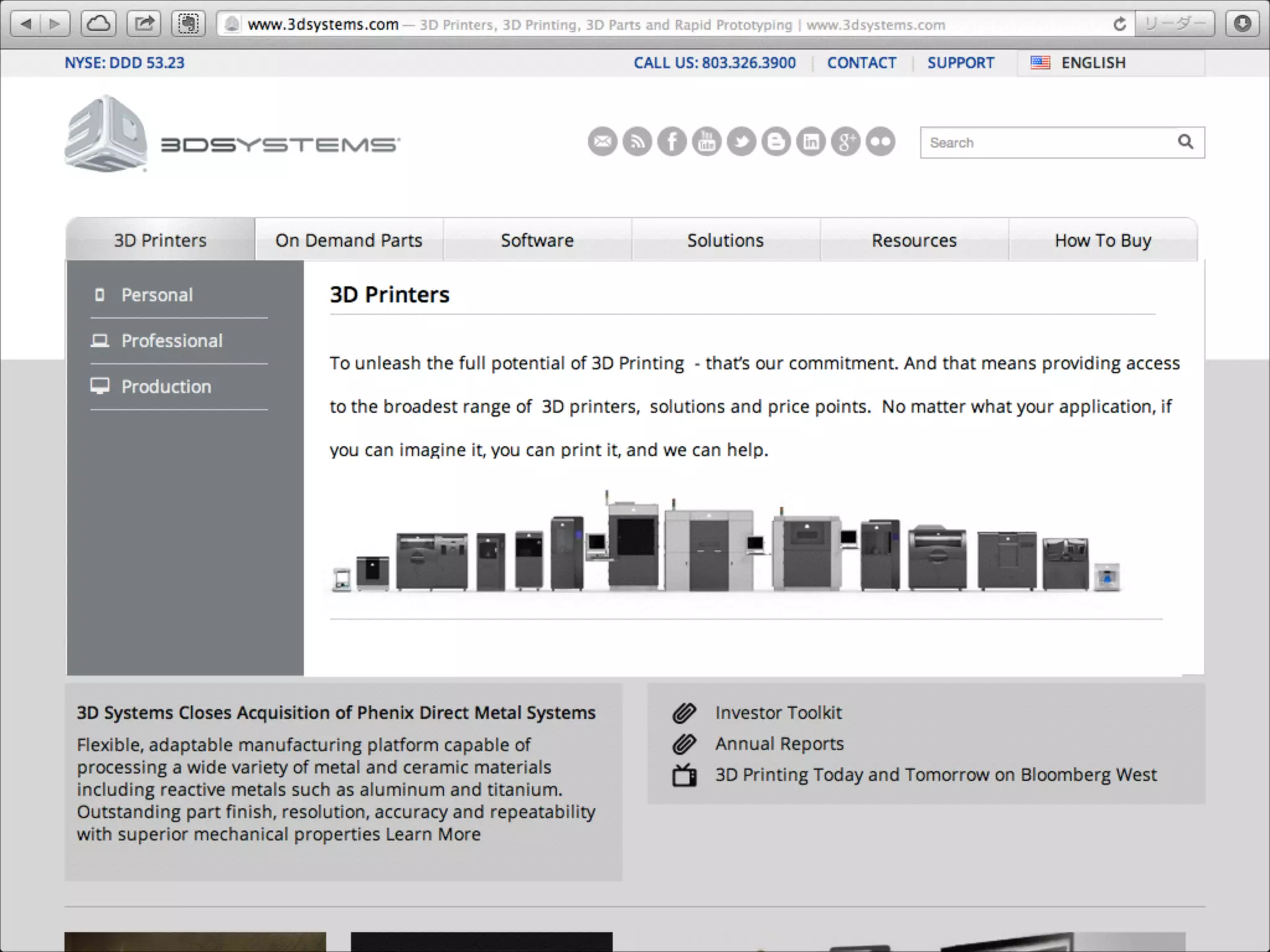Switch to the Solutions tab
Viewport: 1270px width, 952px height.
[x=725, y=240]
